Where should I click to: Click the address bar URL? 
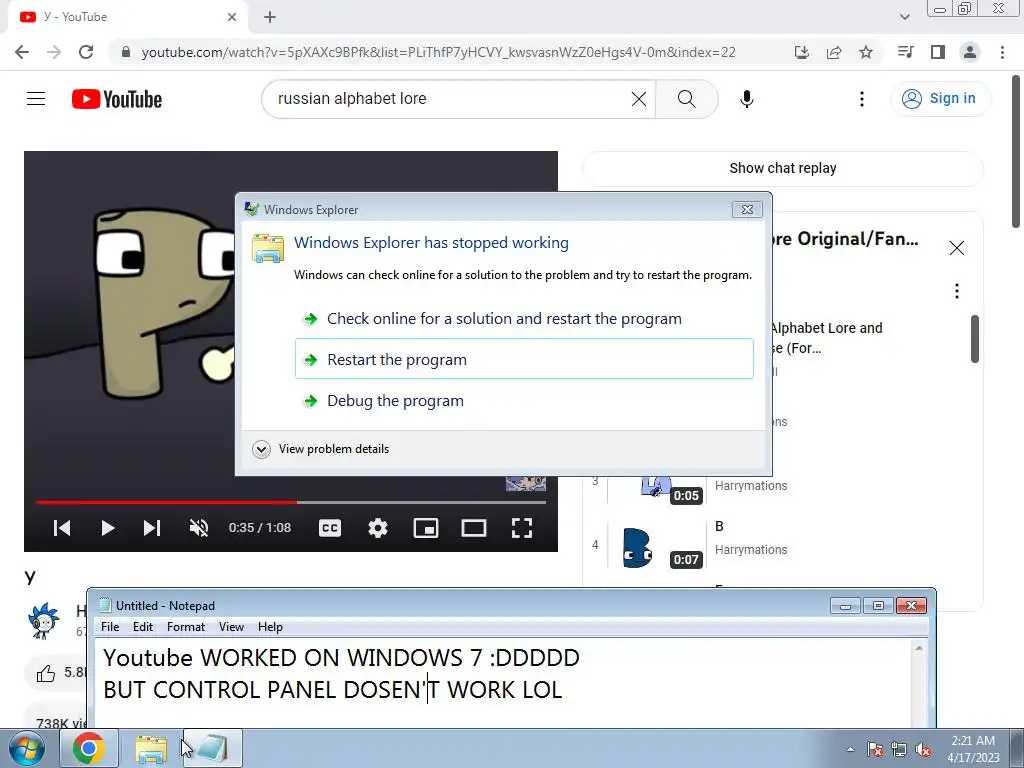(x=438, y=52)
